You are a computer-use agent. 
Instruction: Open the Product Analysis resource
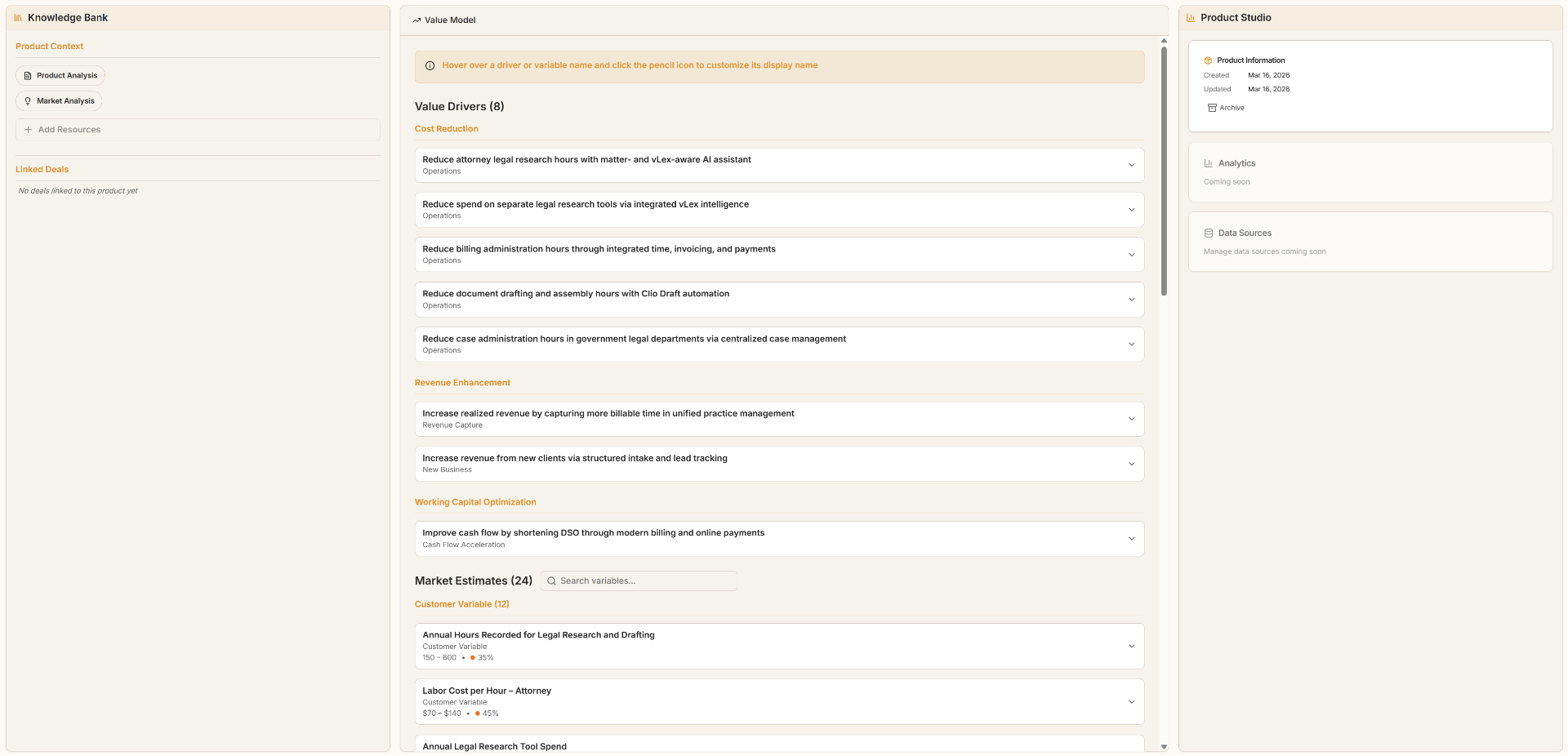60,76
